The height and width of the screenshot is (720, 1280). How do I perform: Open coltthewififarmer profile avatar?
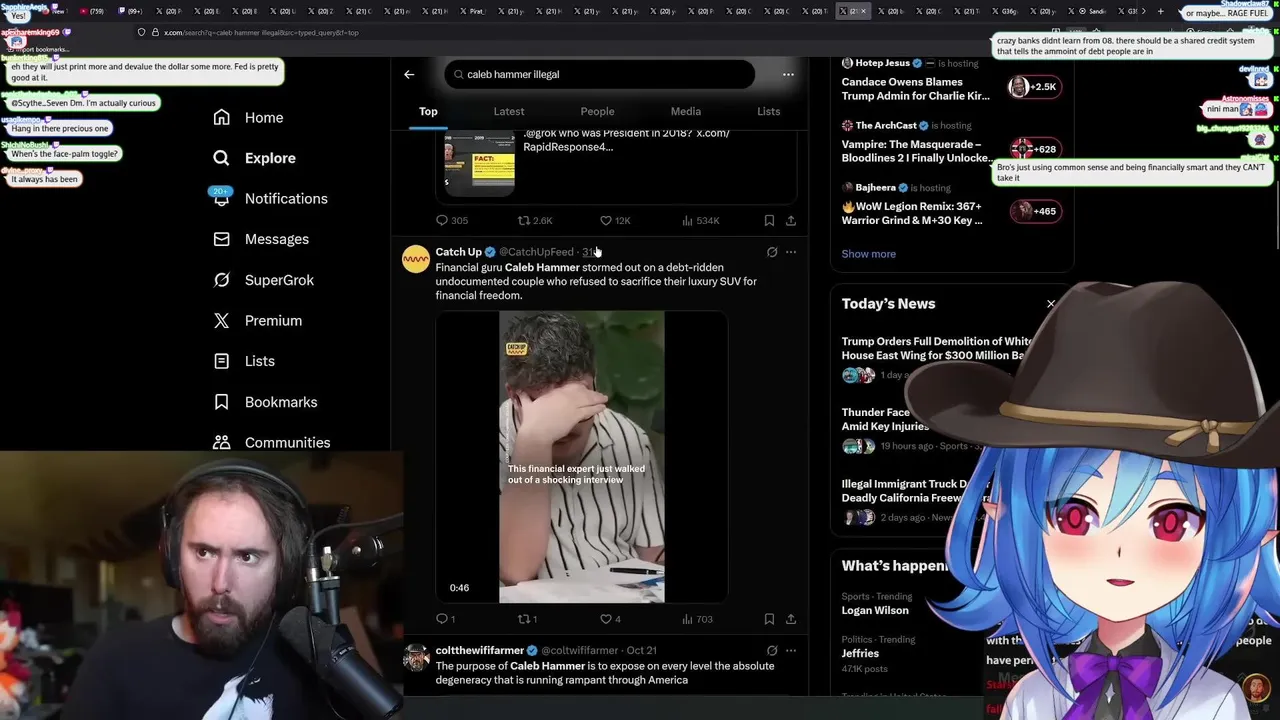[416, 658]
